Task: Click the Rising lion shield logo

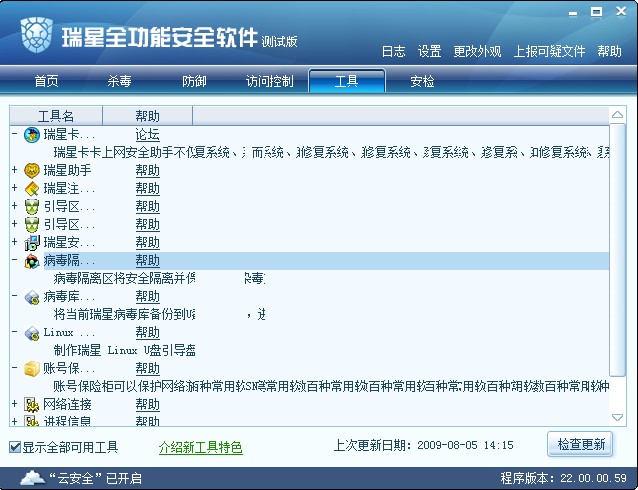Action: [37, 35]
